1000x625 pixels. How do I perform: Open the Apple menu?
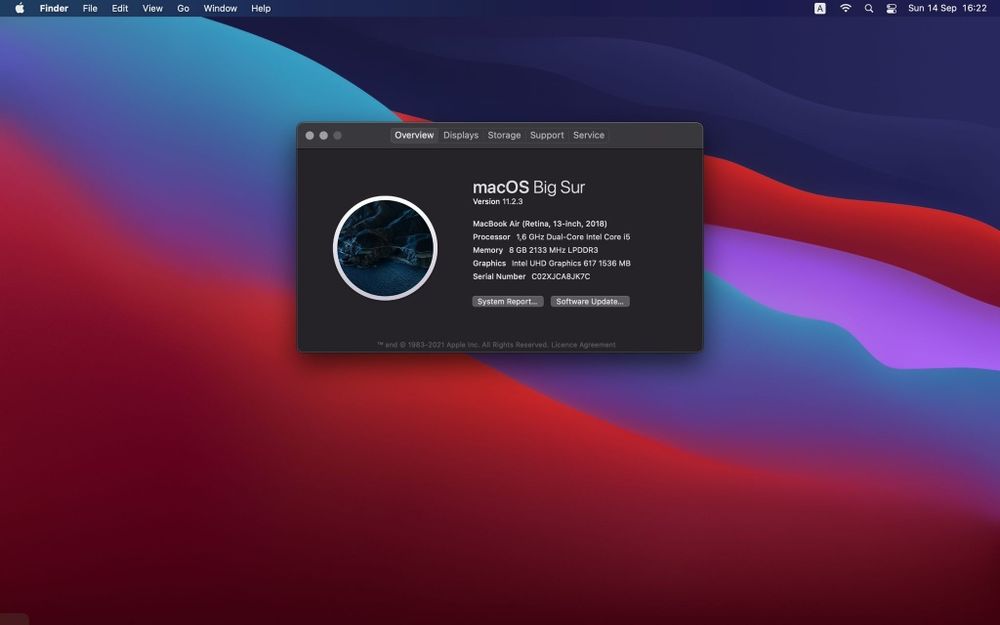[20, 8]
